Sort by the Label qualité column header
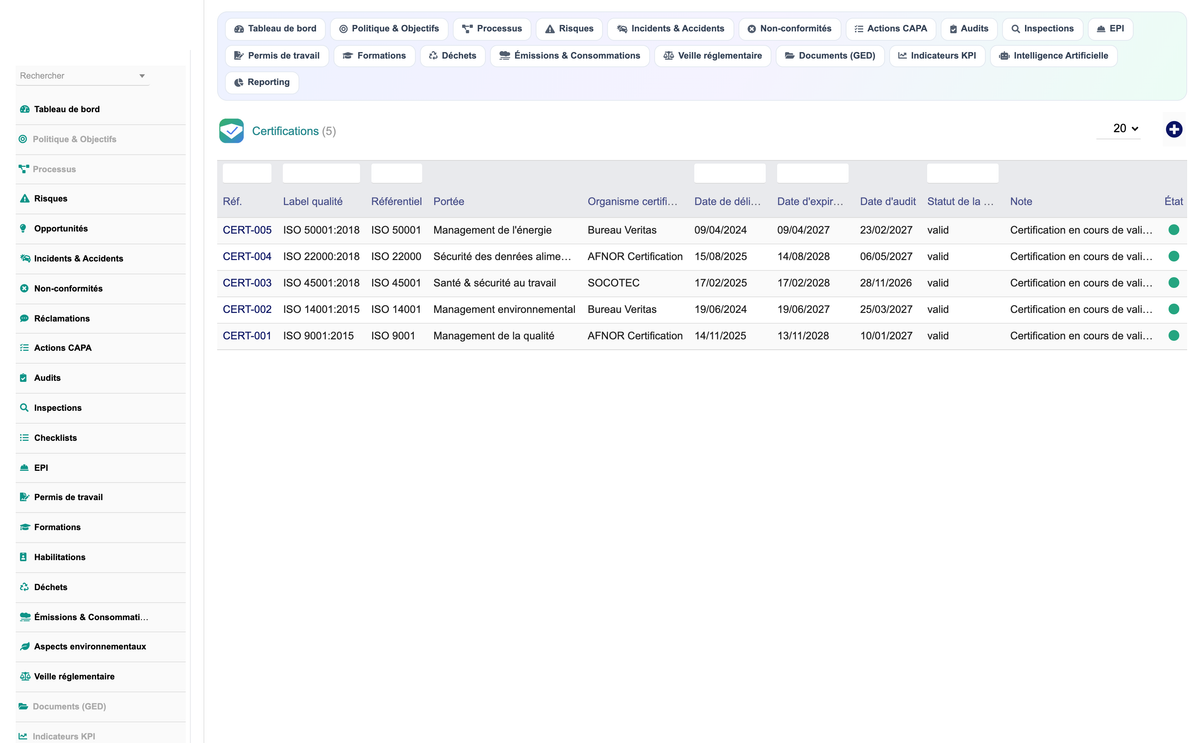1200x743 pixels. pyautogui.click(x=313, y=202)
